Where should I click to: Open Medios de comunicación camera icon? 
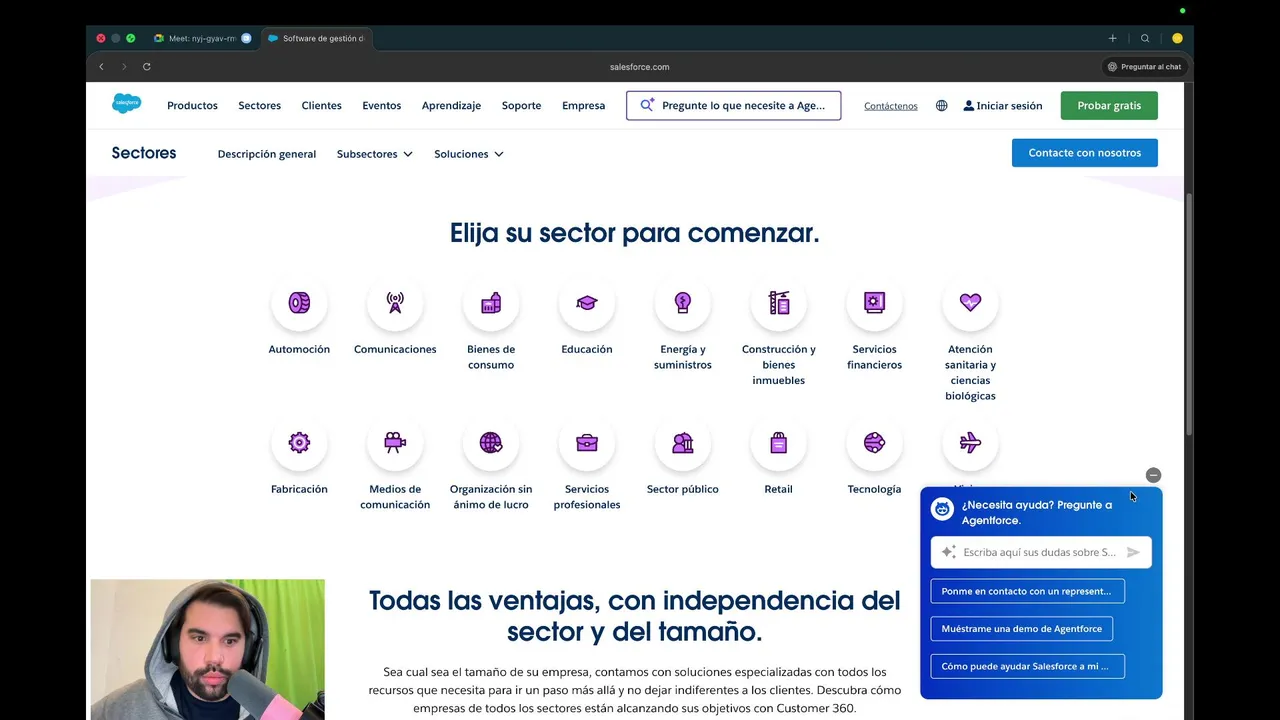pyautogui.click(x=395, y=443)
